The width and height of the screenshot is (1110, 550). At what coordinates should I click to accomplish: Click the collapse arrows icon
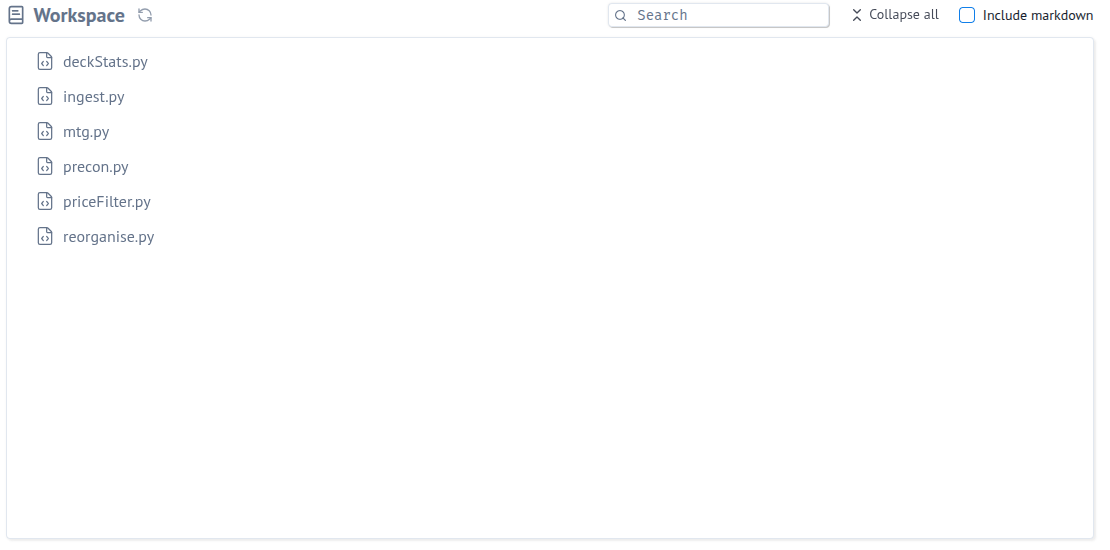[x=856, y=15]
